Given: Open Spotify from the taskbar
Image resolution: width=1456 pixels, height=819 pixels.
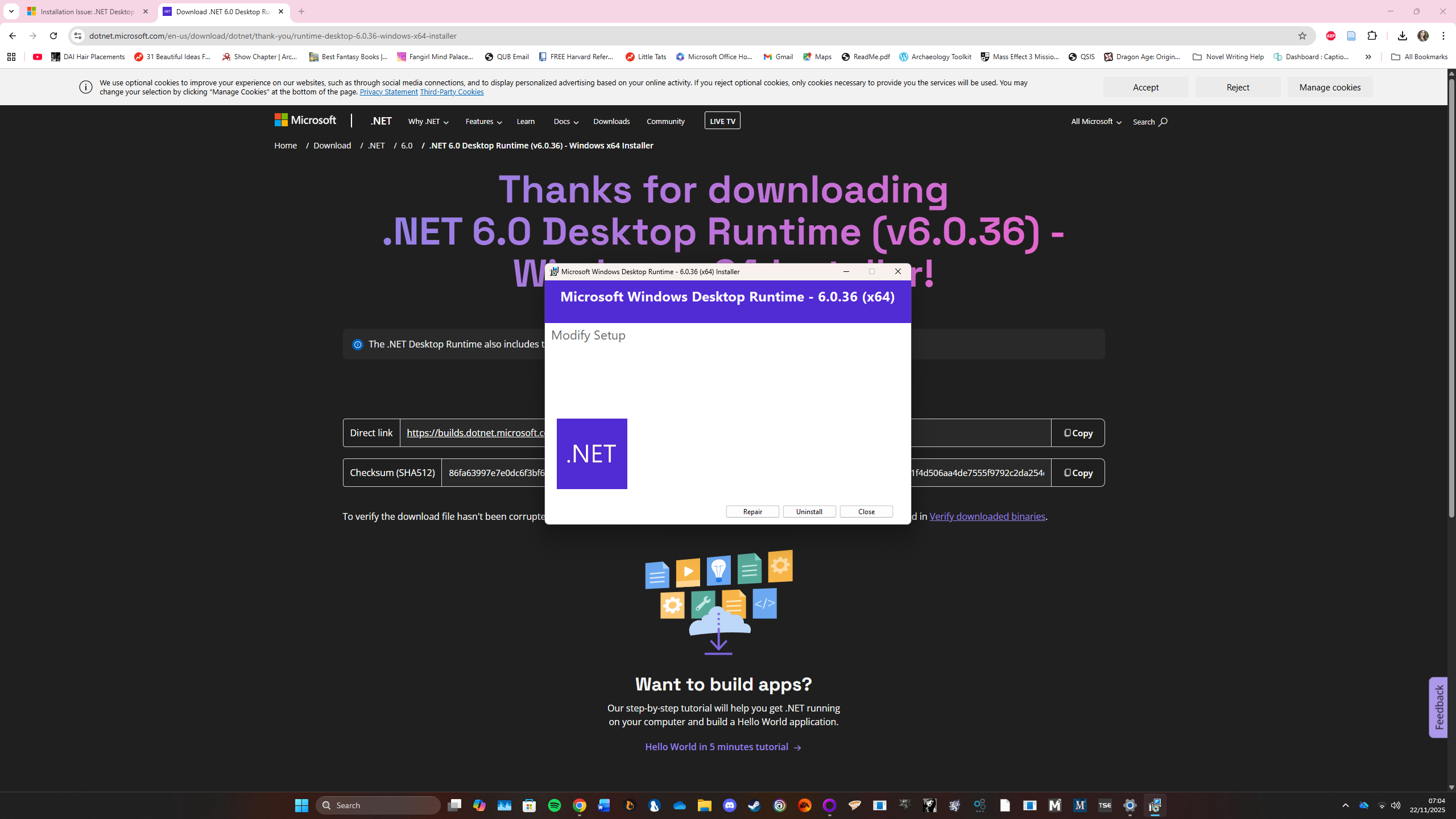Looking at the screenshot, I should click(x=554, y=805).
